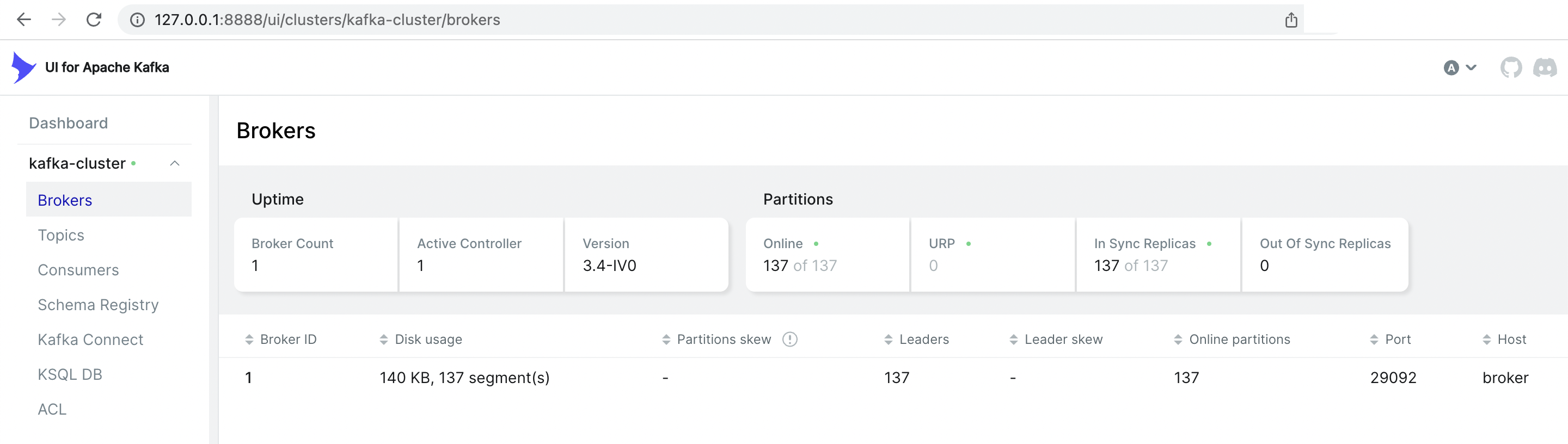Image resolution: width=1568 pixels, height=444 pixels.
Task: Click the browser address bar URL
Action: (327, 20)
